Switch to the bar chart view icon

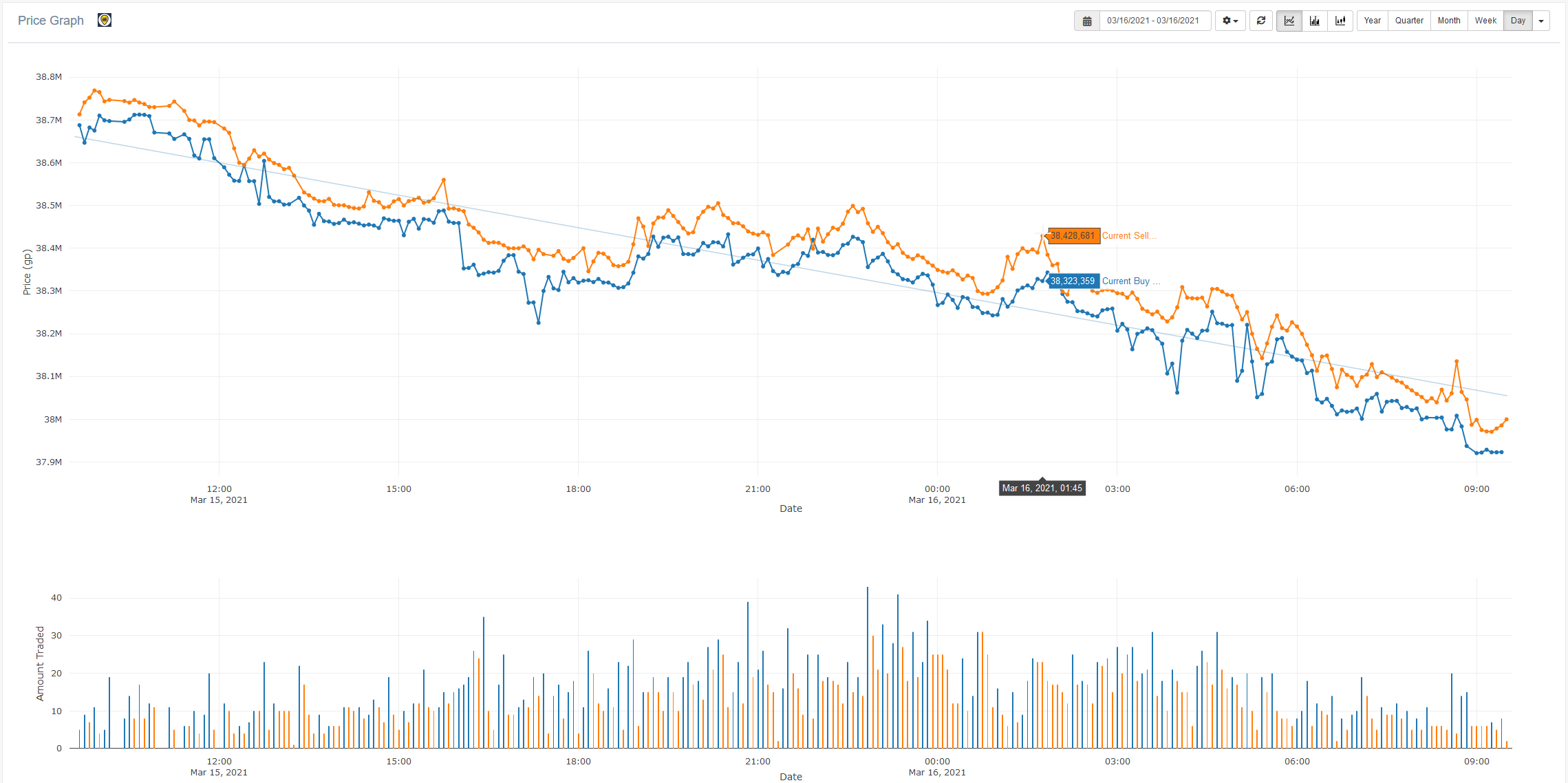point(1315,21)
